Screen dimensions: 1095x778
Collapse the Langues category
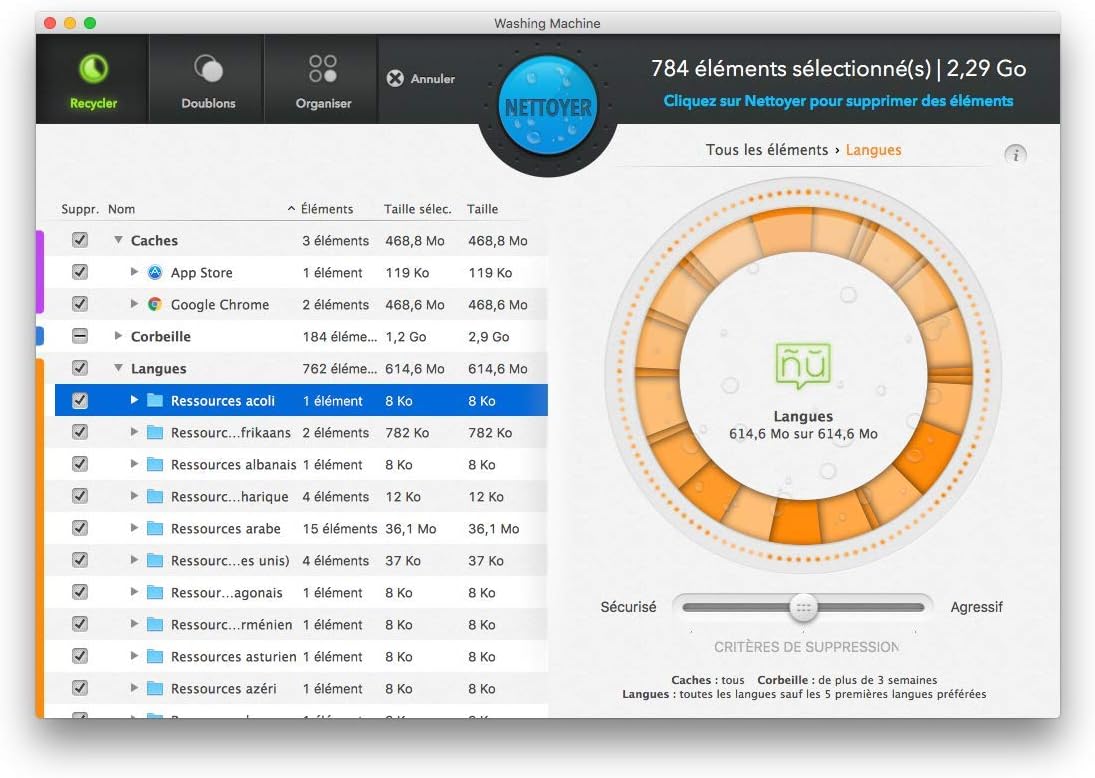(117, 368)
